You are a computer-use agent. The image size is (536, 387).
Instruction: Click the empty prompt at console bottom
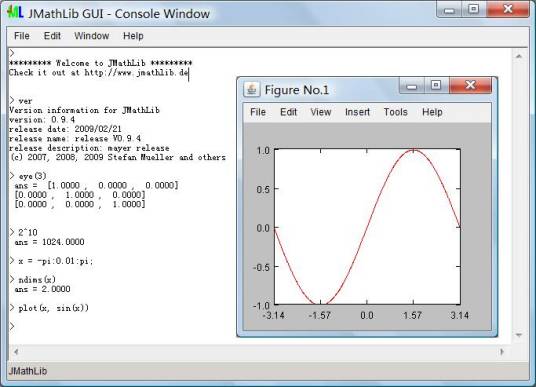[x=12, y=326]
